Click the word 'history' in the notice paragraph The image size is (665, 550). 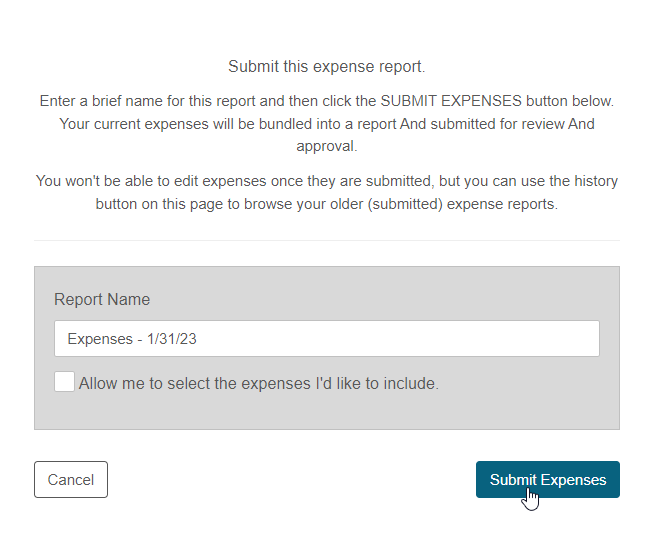tap(596, 181)
